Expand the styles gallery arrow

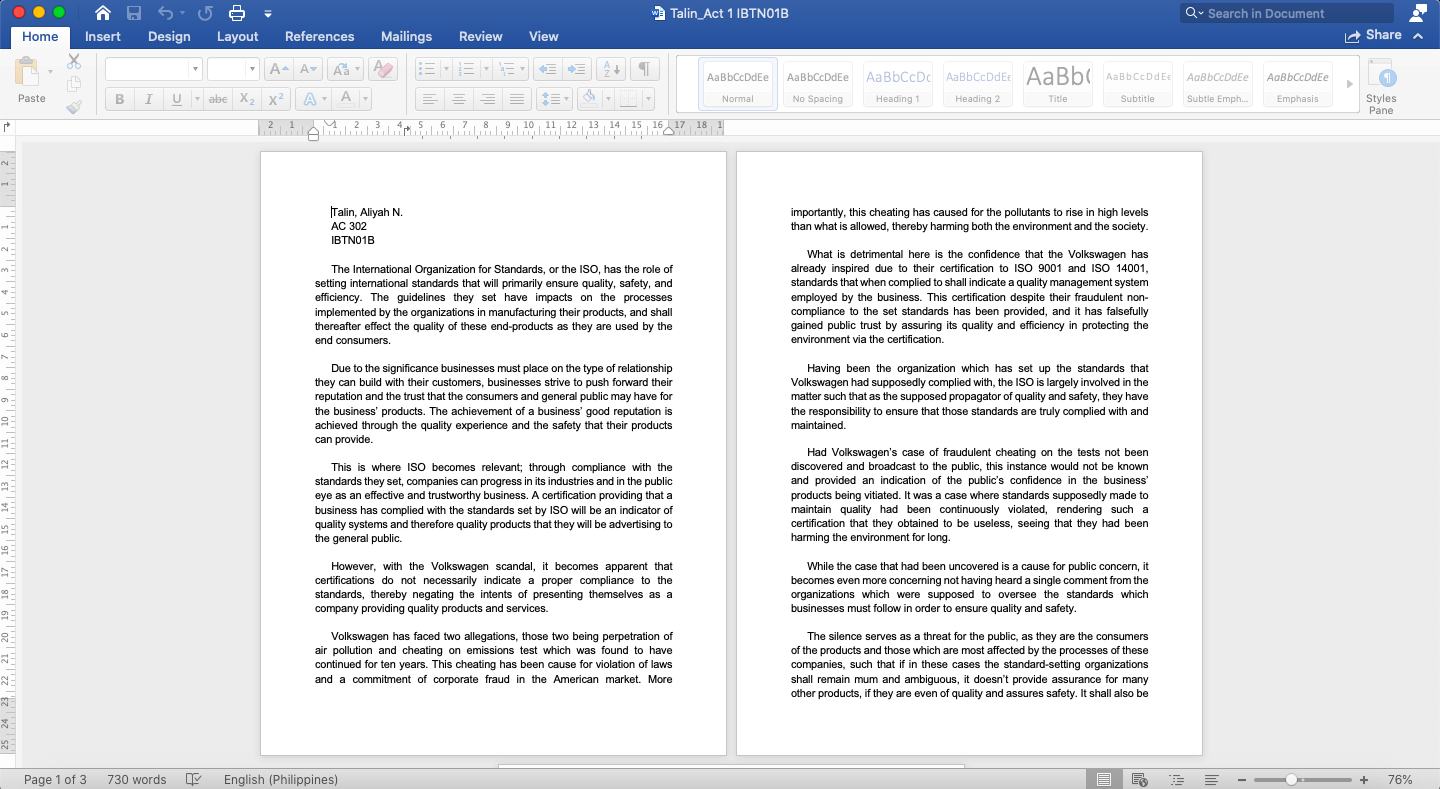[x=1349, y=84]
